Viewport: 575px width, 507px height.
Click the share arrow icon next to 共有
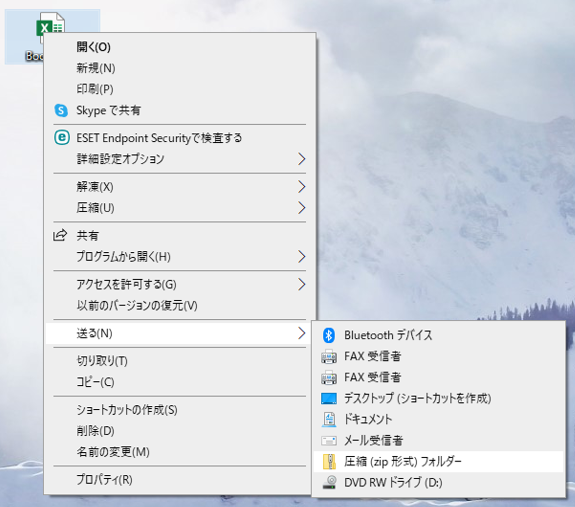[60, 235]
